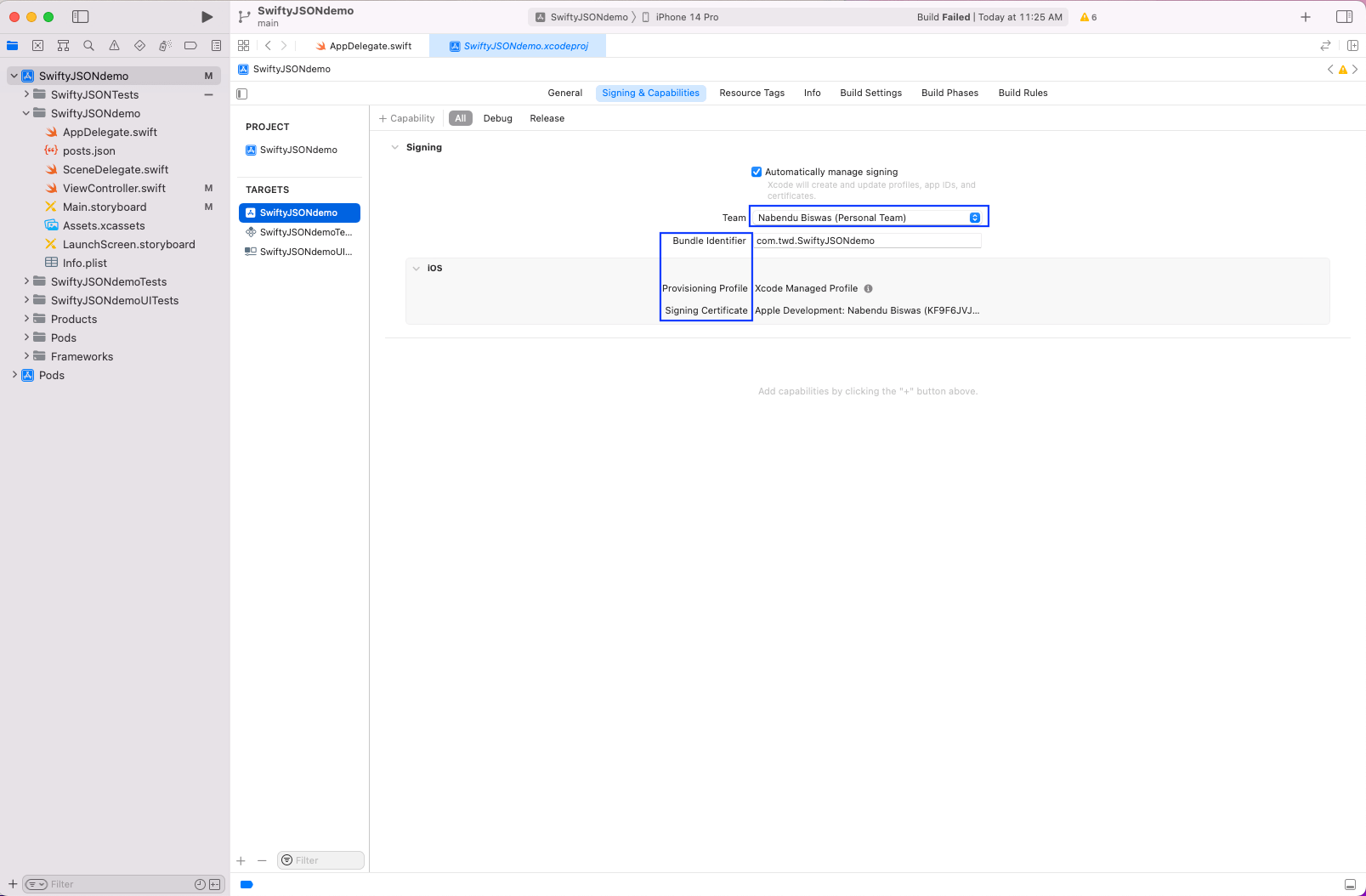Open the Find navigator magnifier icon

[88, 46]
